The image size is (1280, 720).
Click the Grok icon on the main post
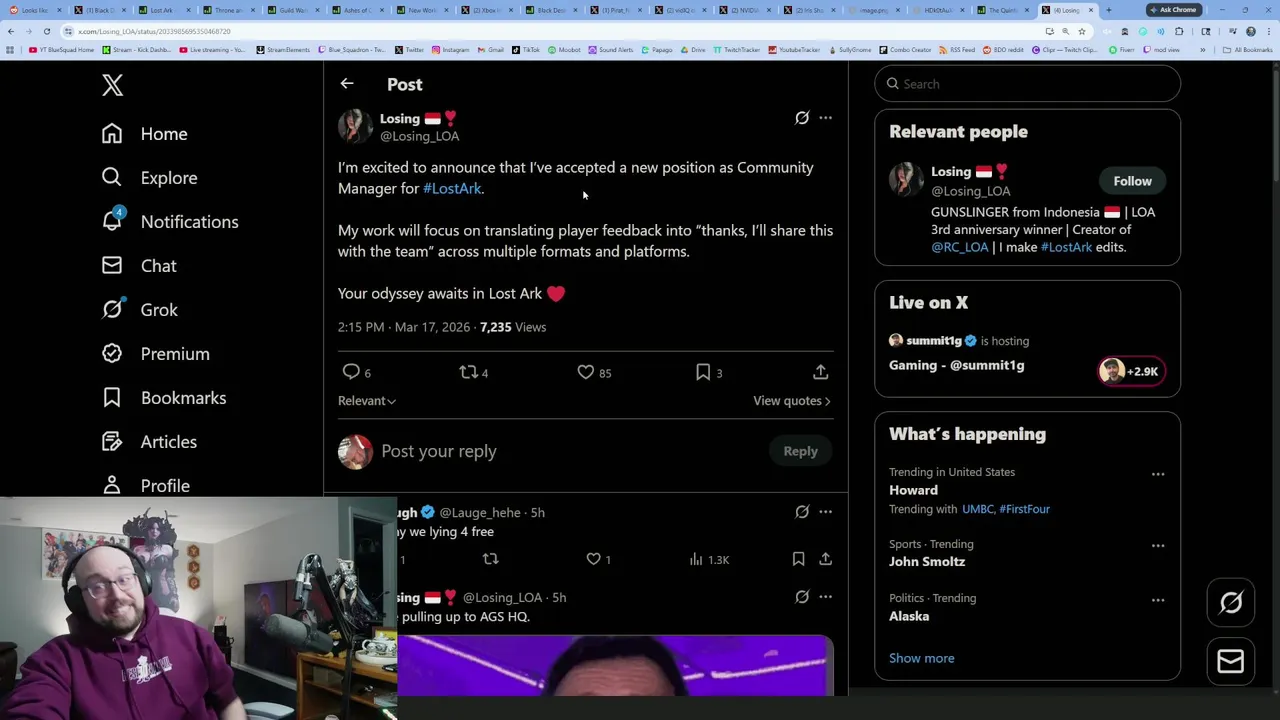click(802, 118)
